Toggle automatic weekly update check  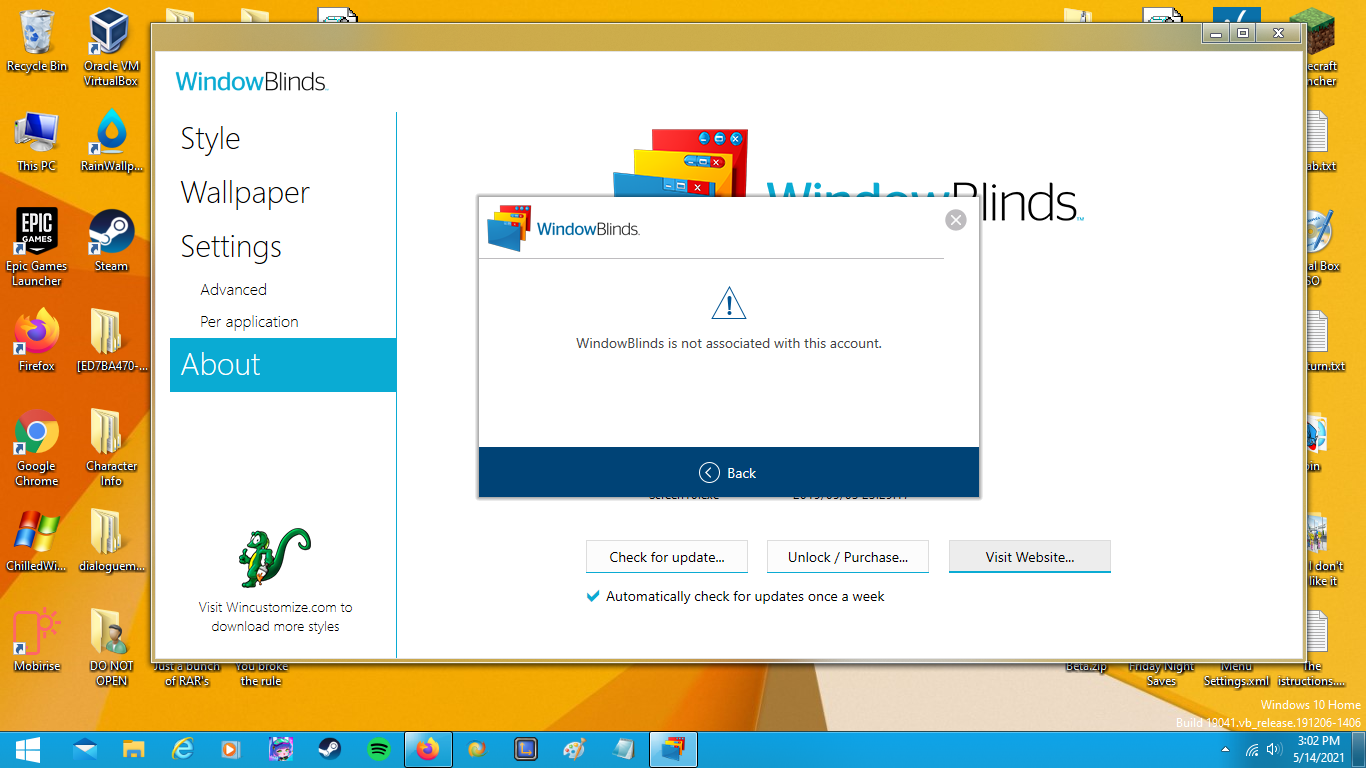(x=594, y=596)
